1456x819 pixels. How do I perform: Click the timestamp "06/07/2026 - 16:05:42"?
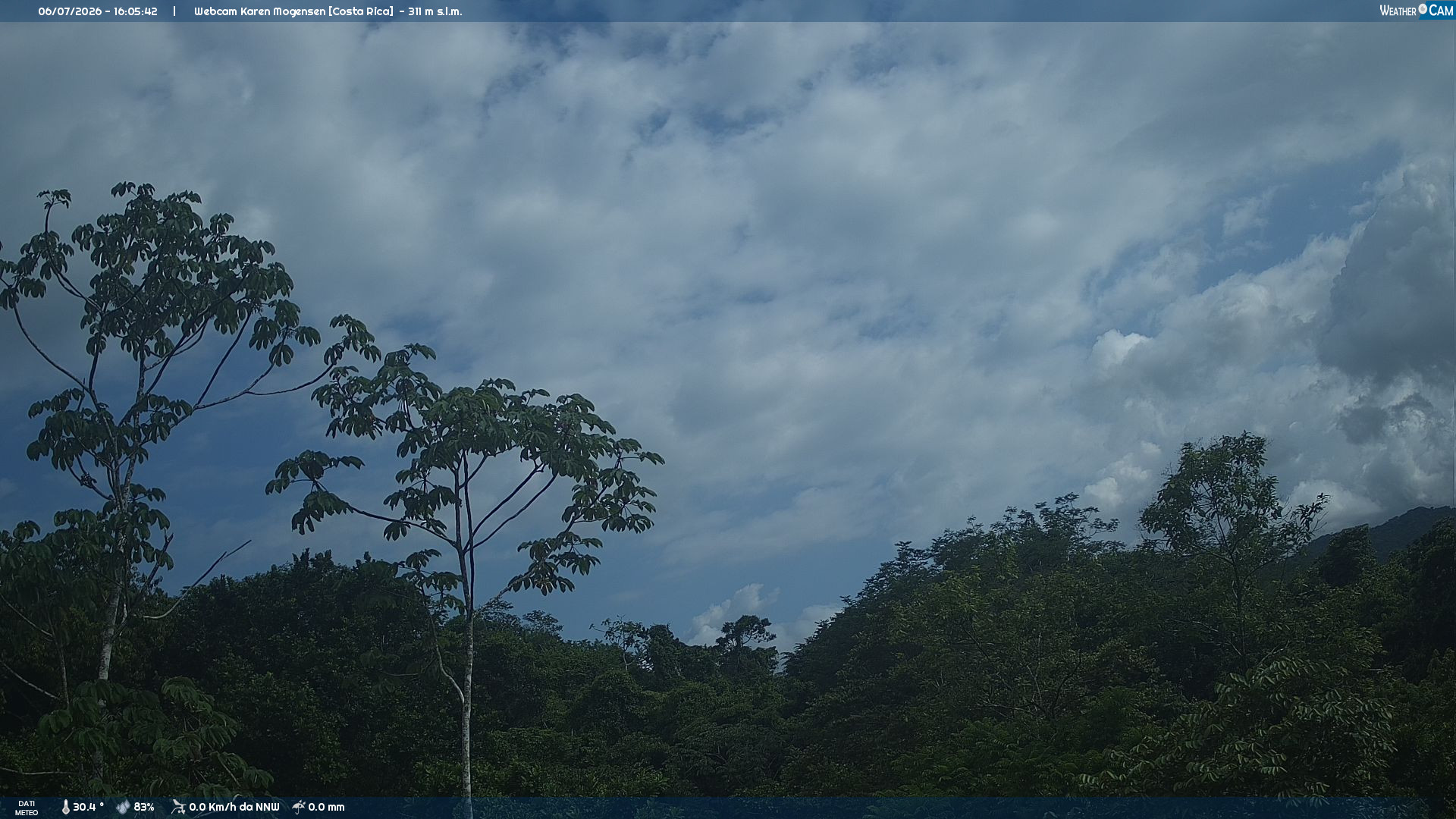pos(98,11)
